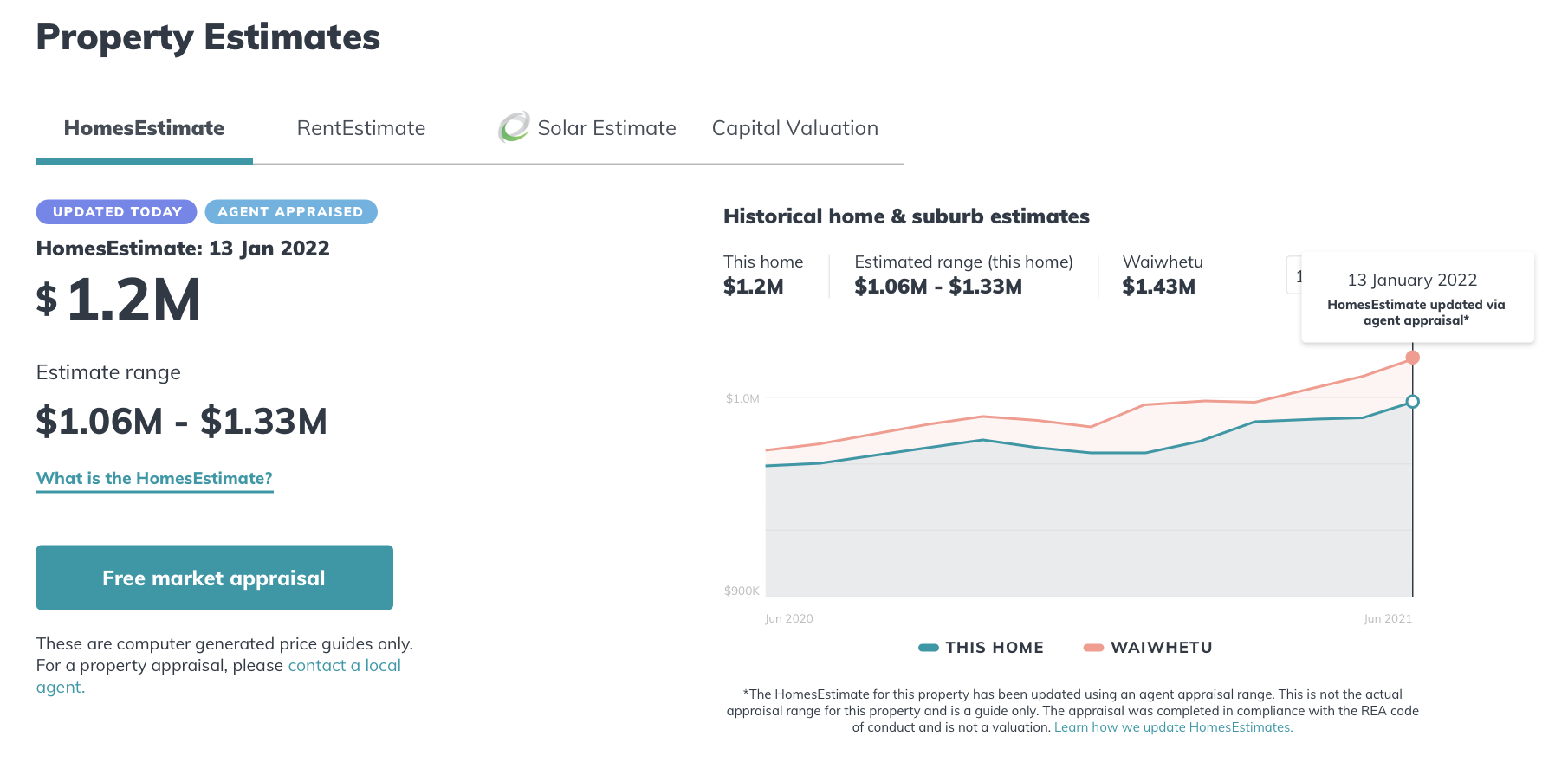Click the UPDATED TODAY badge
The image size is (1568, 762).
click(117, 212)
